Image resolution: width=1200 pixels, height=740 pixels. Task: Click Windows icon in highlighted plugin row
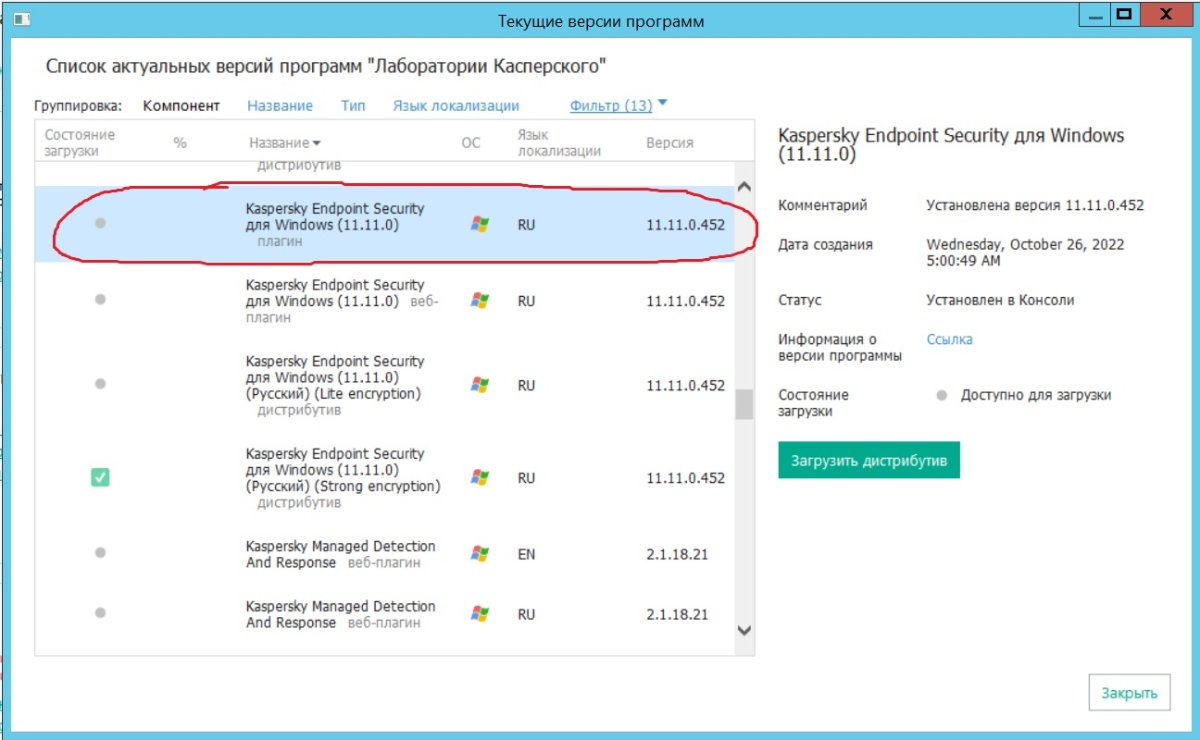tap(480, 225)
